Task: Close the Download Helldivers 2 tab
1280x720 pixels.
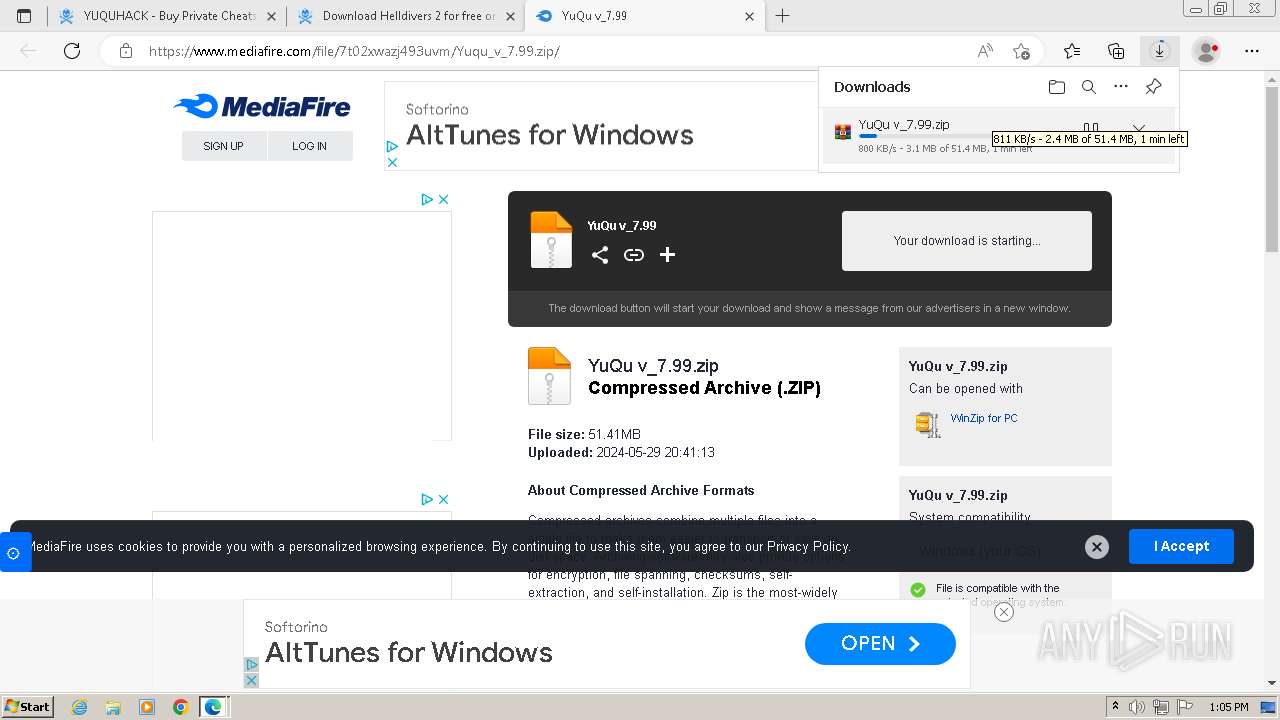Action: 510,16
